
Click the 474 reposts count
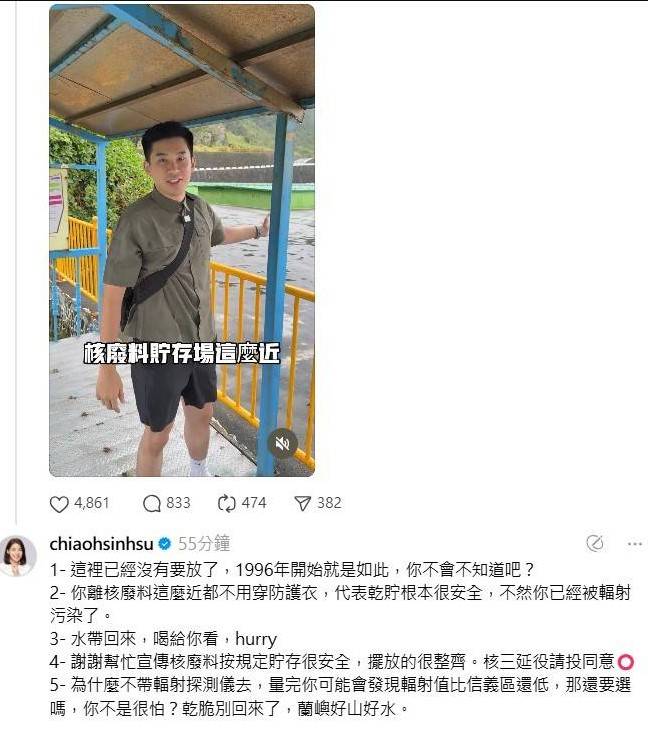[254, 503]
